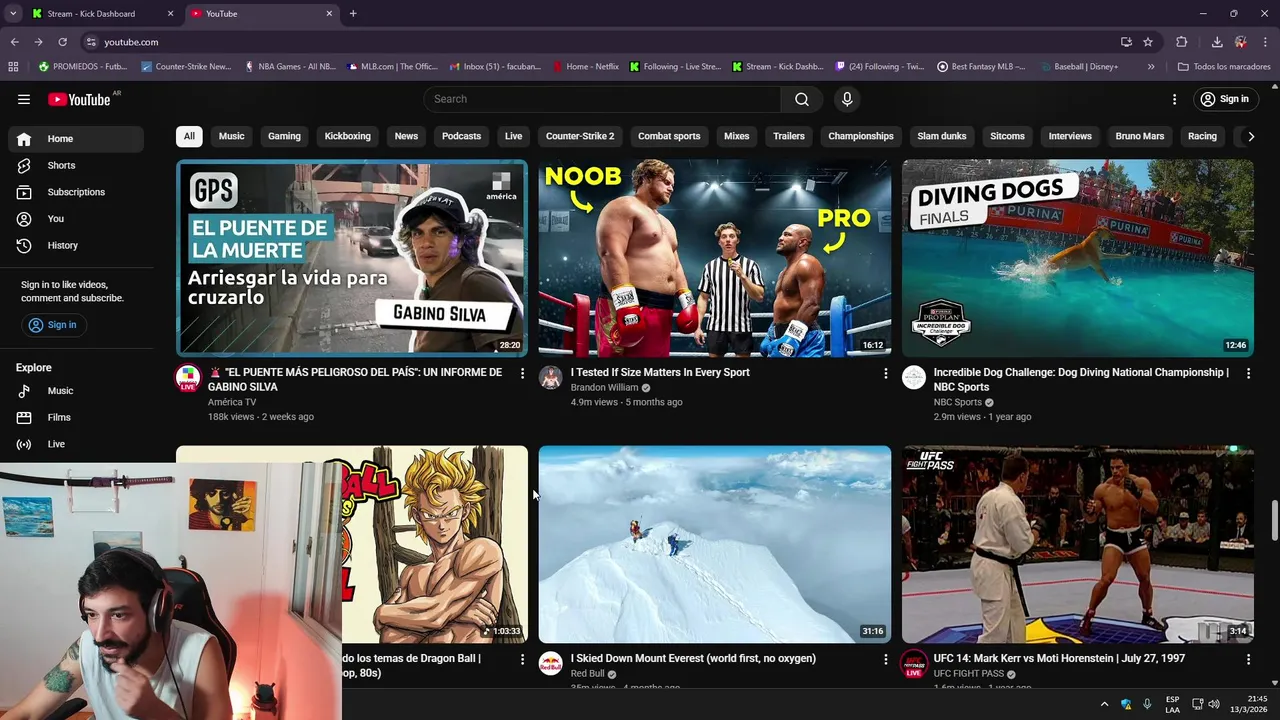The height and width of the screenshot is (720, 1280).
Task: Open Music under Explore
Action: pyautogui.click(x=76, y=391)
